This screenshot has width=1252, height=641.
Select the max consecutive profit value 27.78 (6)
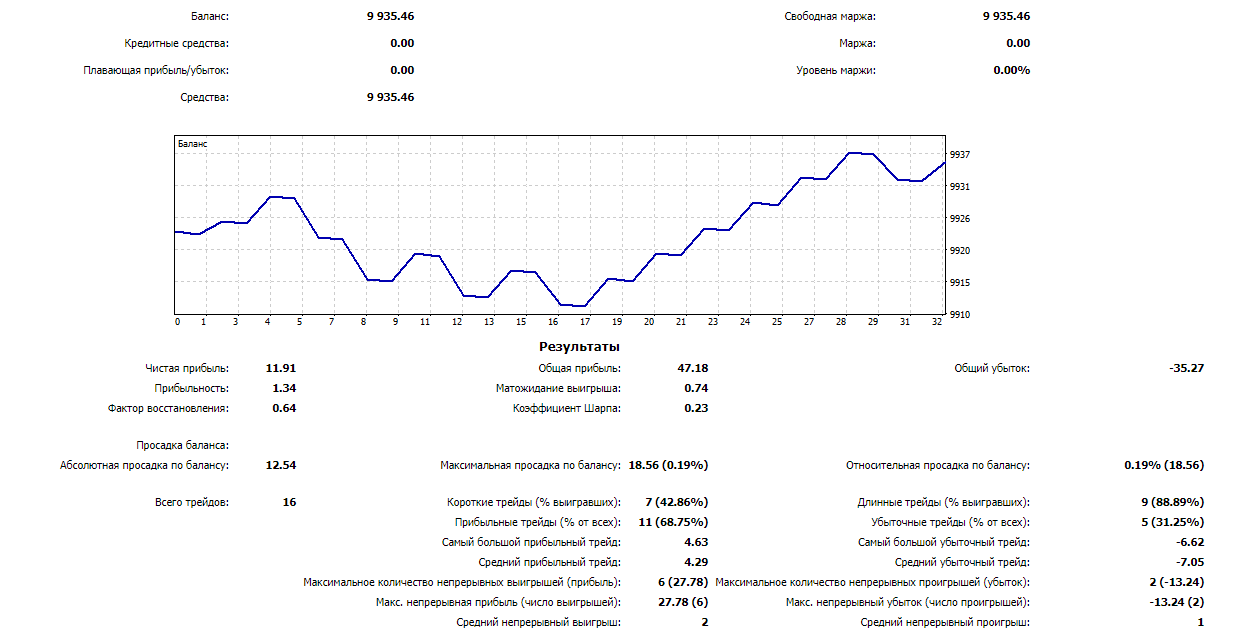pos(683,602)
